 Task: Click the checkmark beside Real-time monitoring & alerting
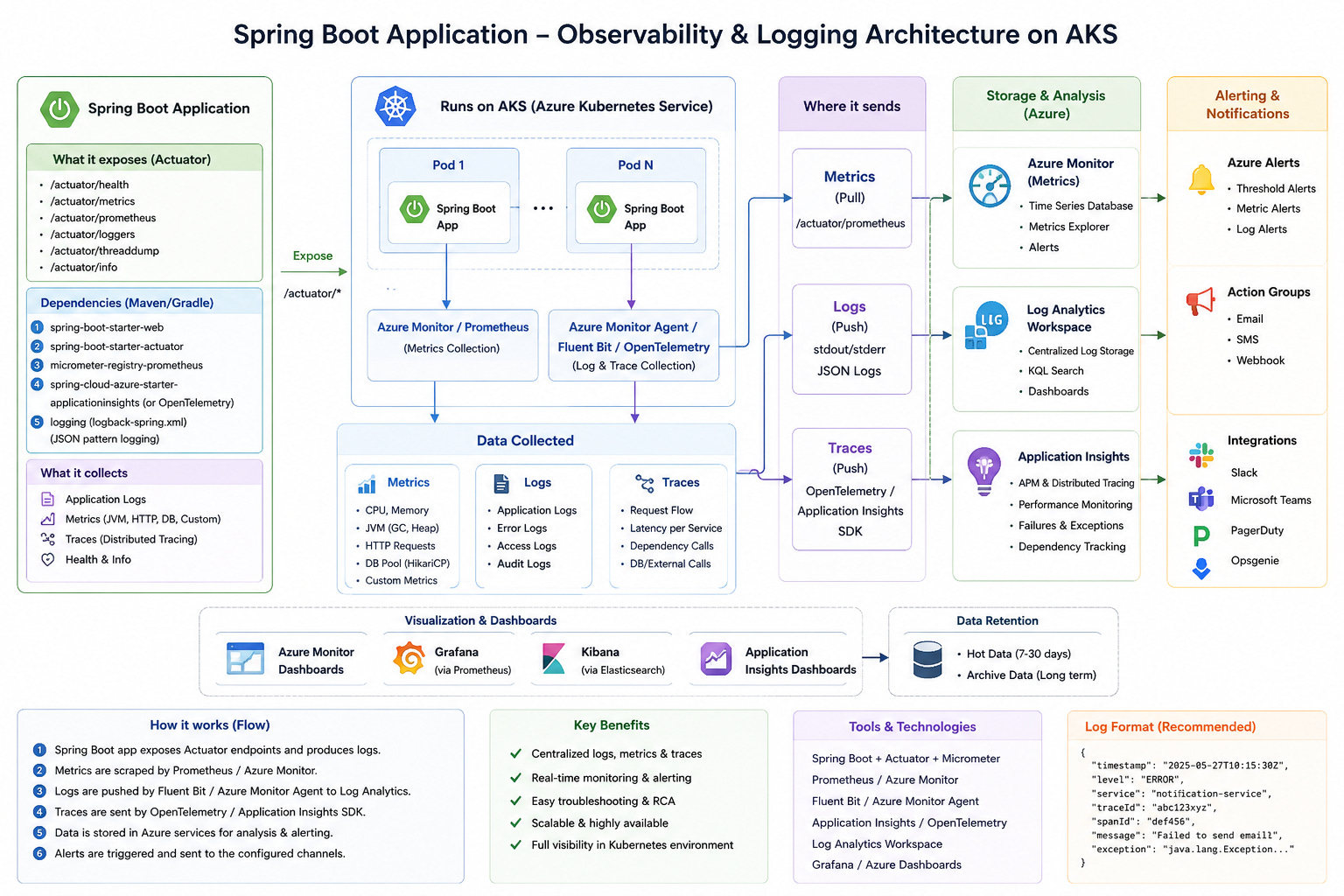[x=516, y=778]
